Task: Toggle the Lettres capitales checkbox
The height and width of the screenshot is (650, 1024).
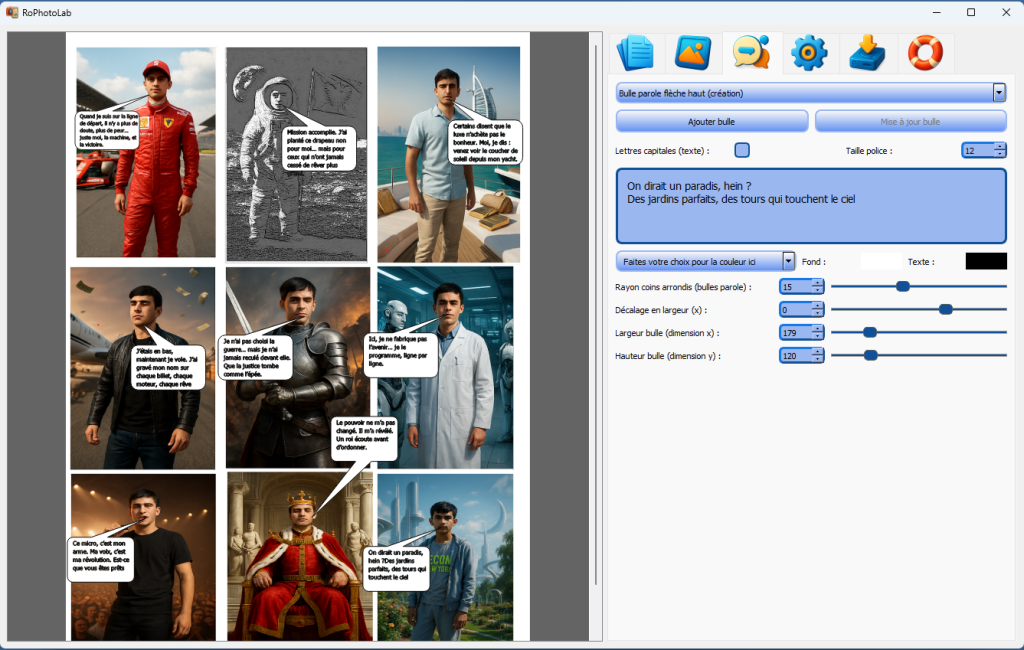Action: (x=742, y=150)
